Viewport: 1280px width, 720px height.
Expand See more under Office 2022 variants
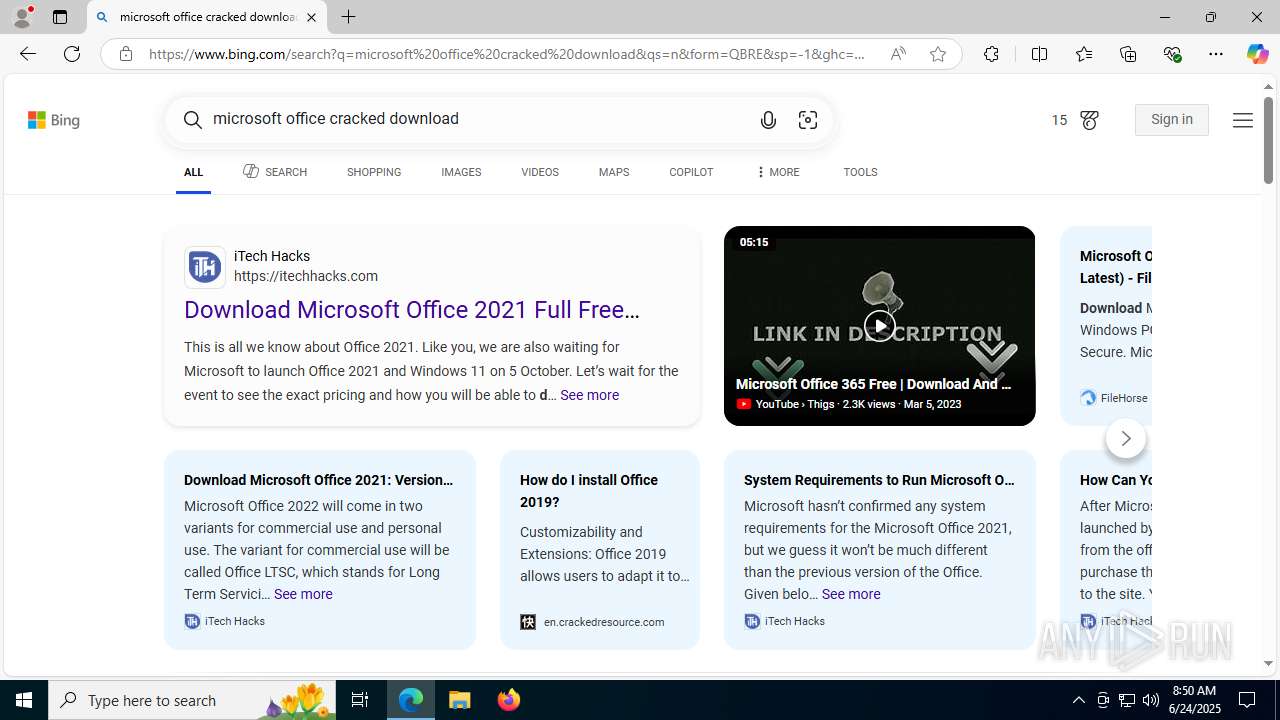[x=303, y=594]
